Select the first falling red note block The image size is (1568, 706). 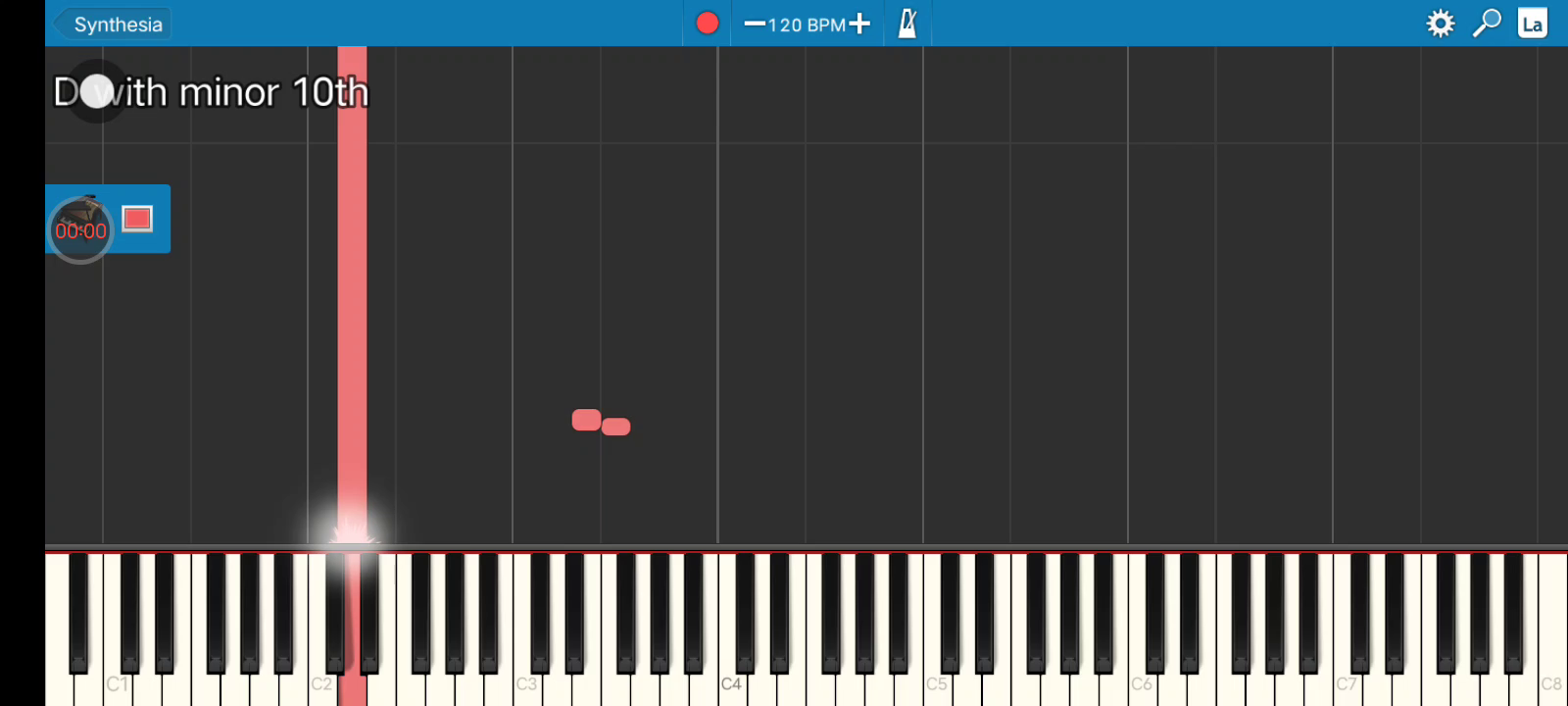[x=586, y=420]
